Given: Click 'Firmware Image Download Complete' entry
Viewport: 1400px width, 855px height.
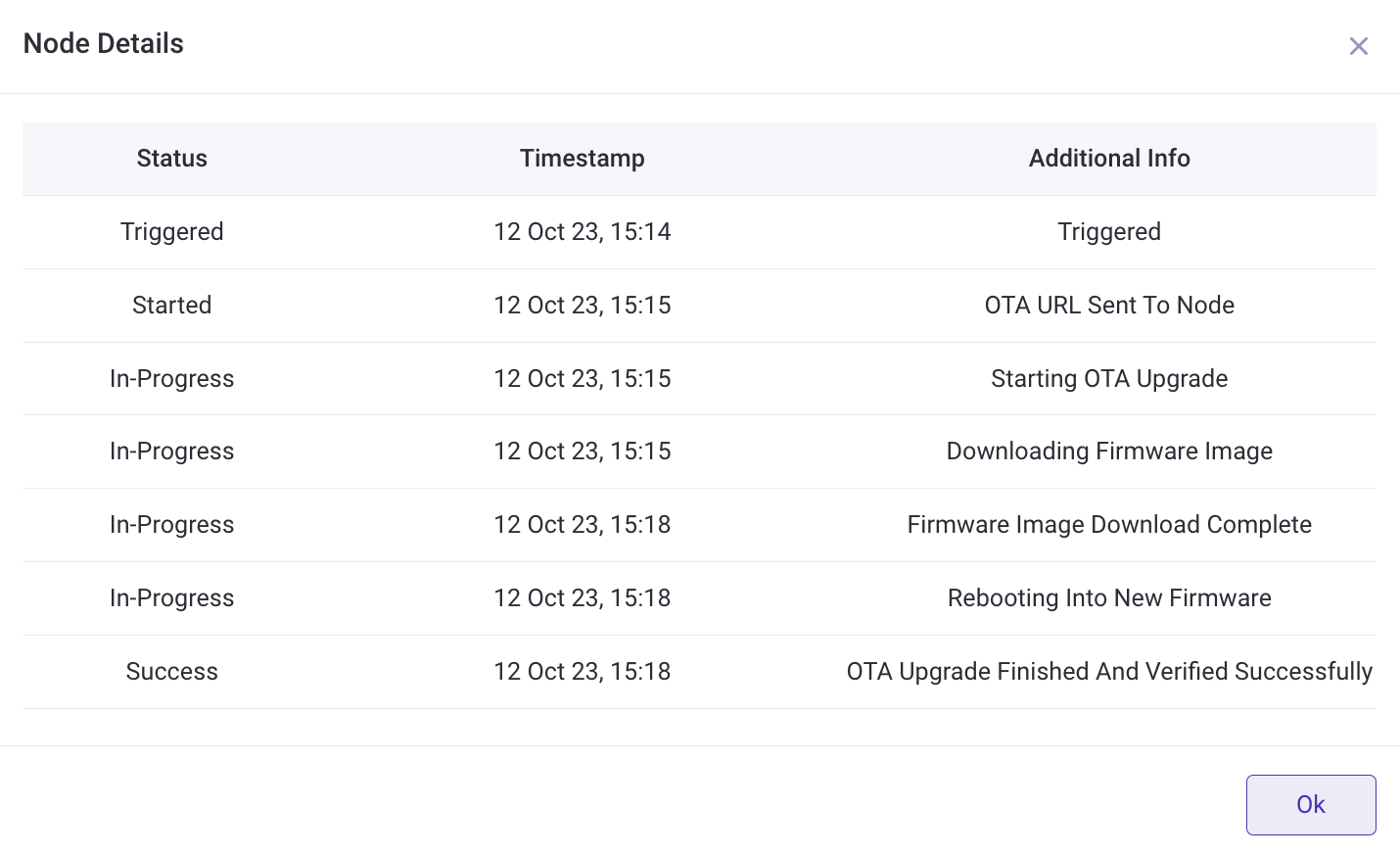Looking at the screenshot, I should pyautogui.click(x=1109, y=525).
